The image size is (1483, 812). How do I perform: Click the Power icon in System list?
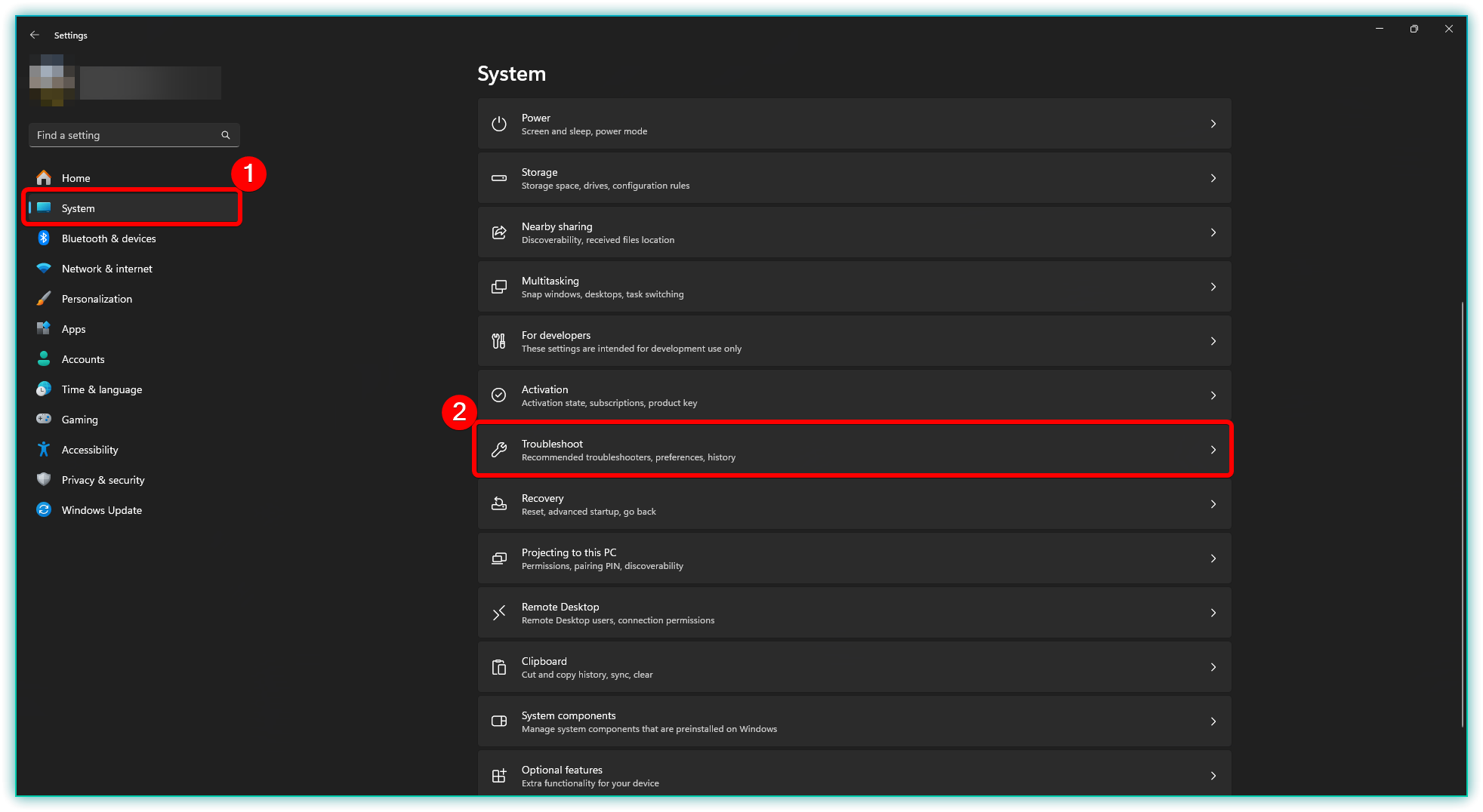(499, 124)
